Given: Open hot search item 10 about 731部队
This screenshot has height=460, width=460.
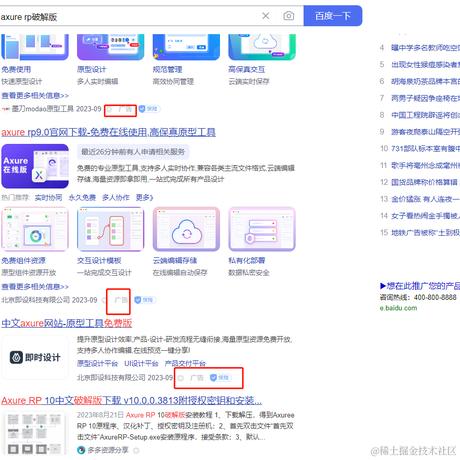Looking at the screenshot, I should click(x=425, y=148).
